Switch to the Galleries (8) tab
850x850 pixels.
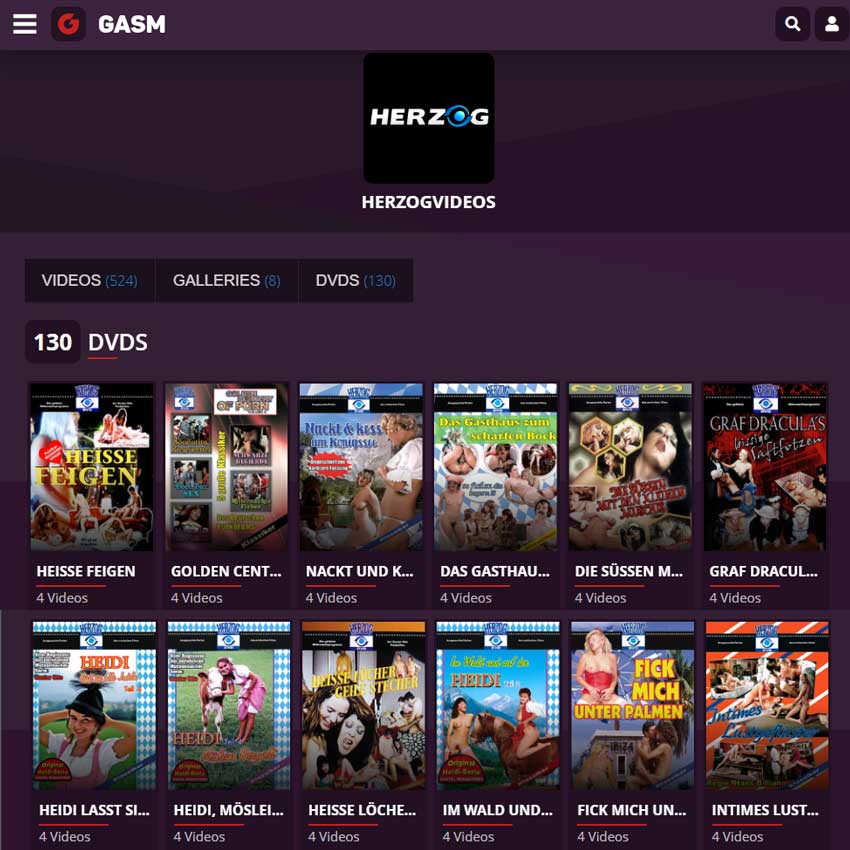(x=227, y=280)
